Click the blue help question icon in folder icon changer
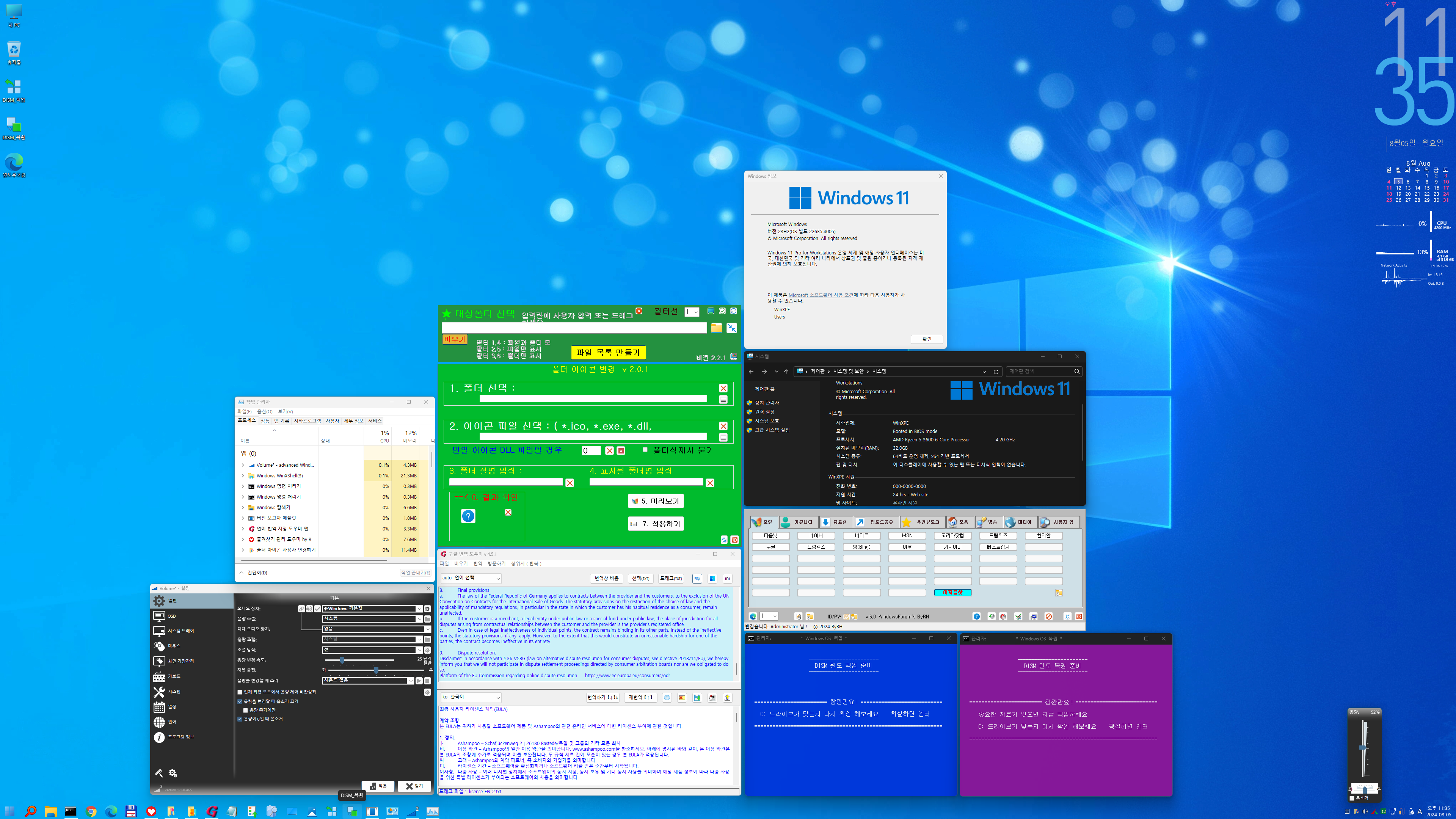Viewport: 1456px width, 819px height. pos(468,516)
